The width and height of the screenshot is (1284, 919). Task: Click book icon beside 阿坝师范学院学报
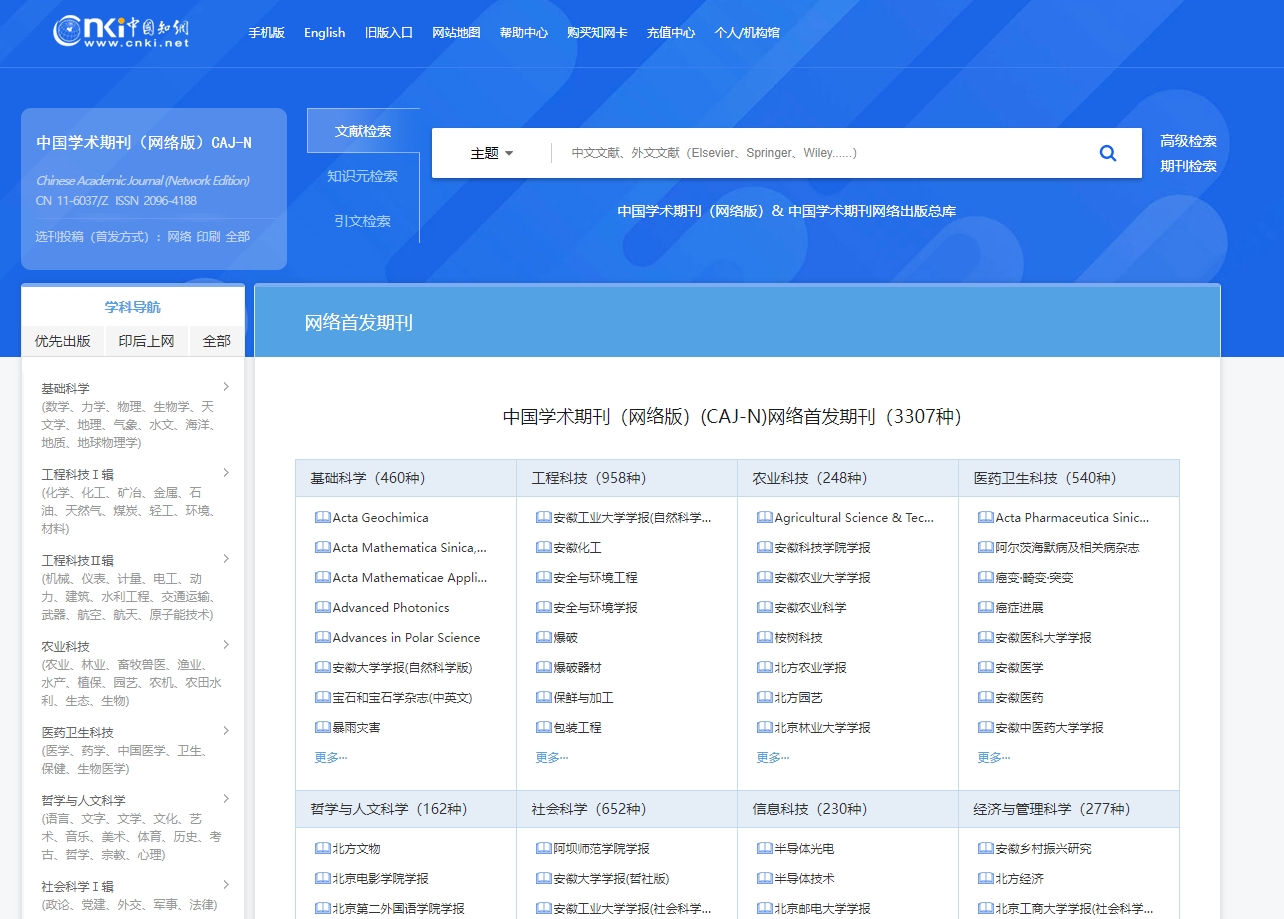coord(543,849)
